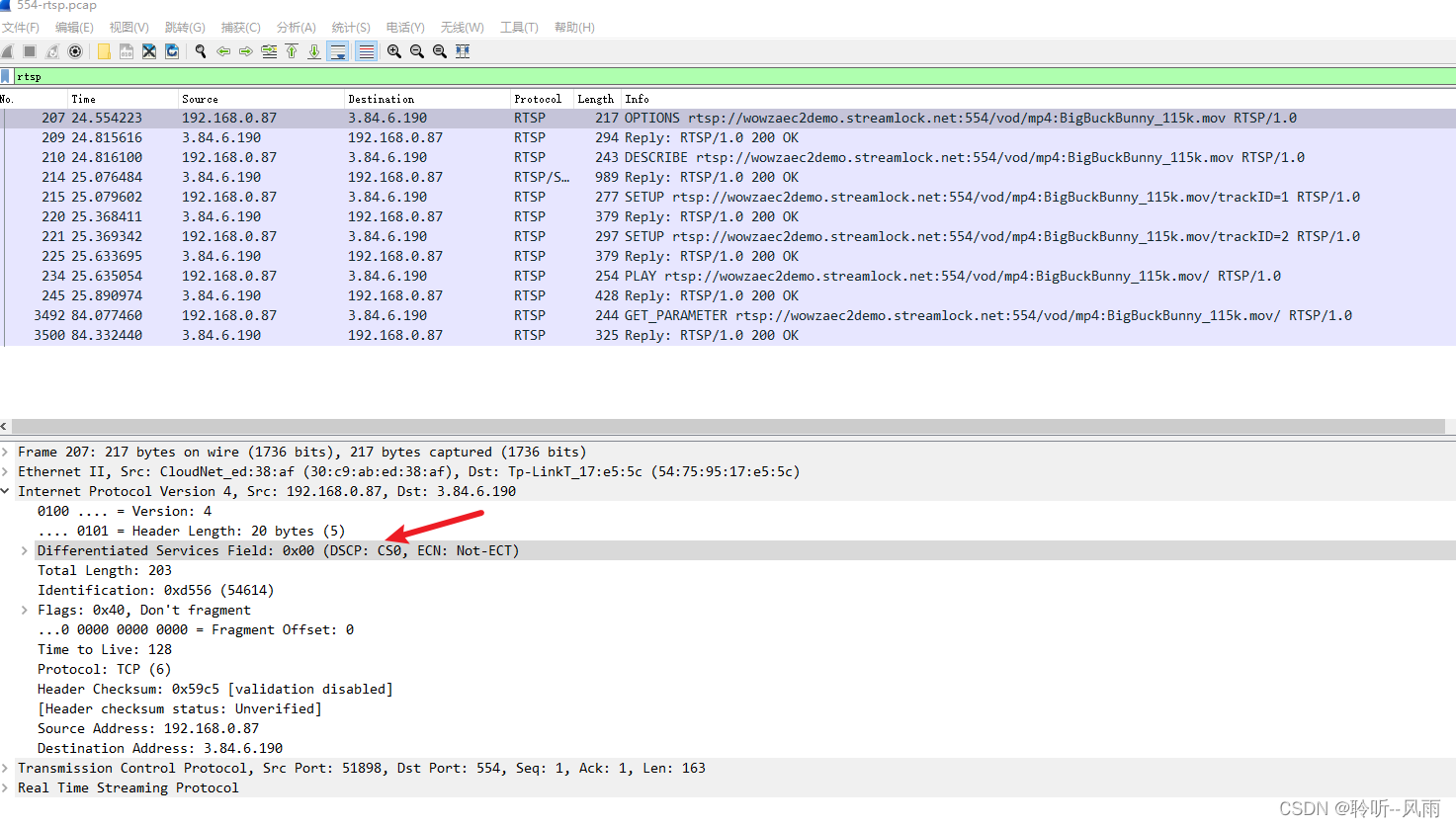
Task: Jump to the last packet icon
Action: pos(314,51)
